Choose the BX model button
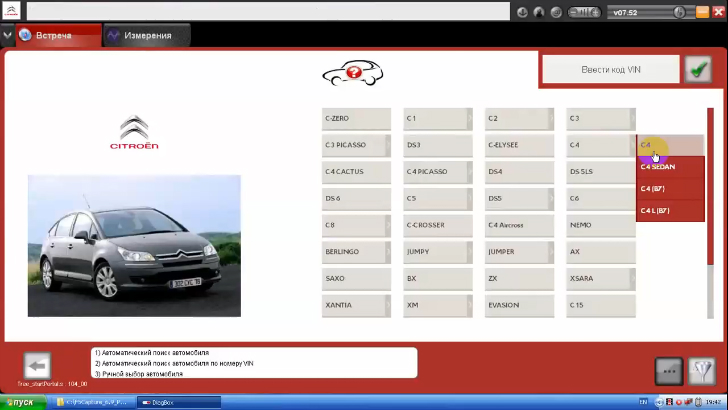The width and height of the screenshot is (728, 410). click(x=438, y=279)
